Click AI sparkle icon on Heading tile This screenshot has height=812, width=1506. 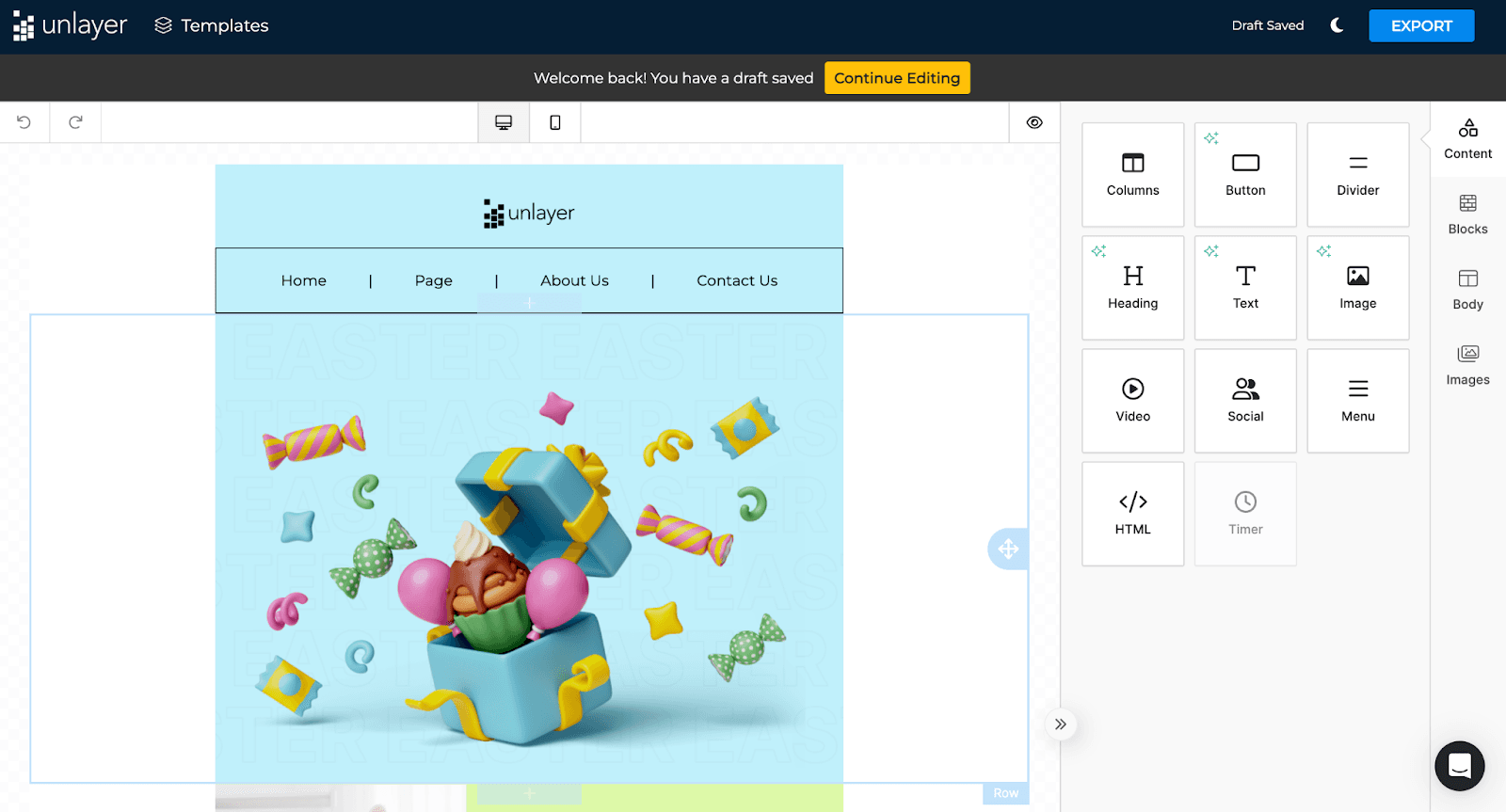tap(1098, 251)
